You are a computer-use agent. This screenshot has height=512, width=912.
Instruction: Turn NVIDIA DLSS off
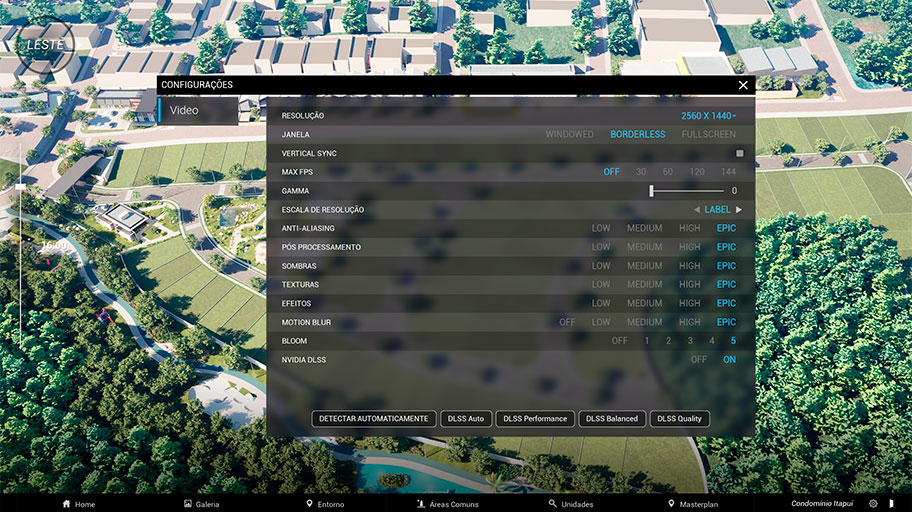click(698, 360)
